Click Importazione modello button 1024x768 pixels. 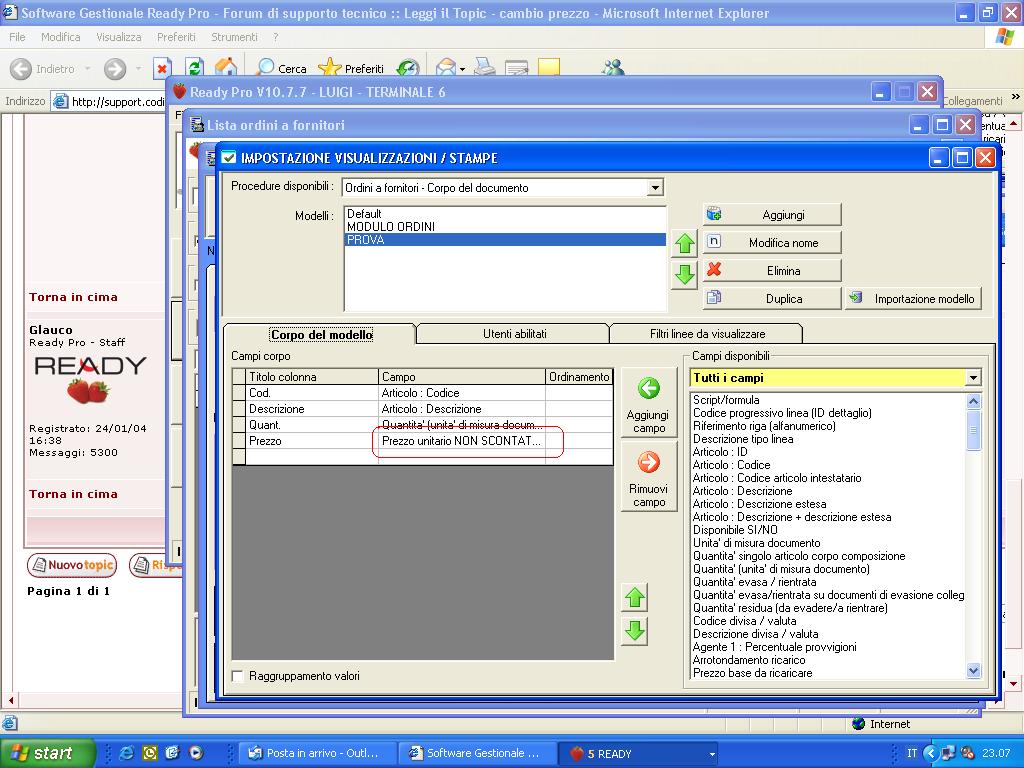tap(914, 298)
